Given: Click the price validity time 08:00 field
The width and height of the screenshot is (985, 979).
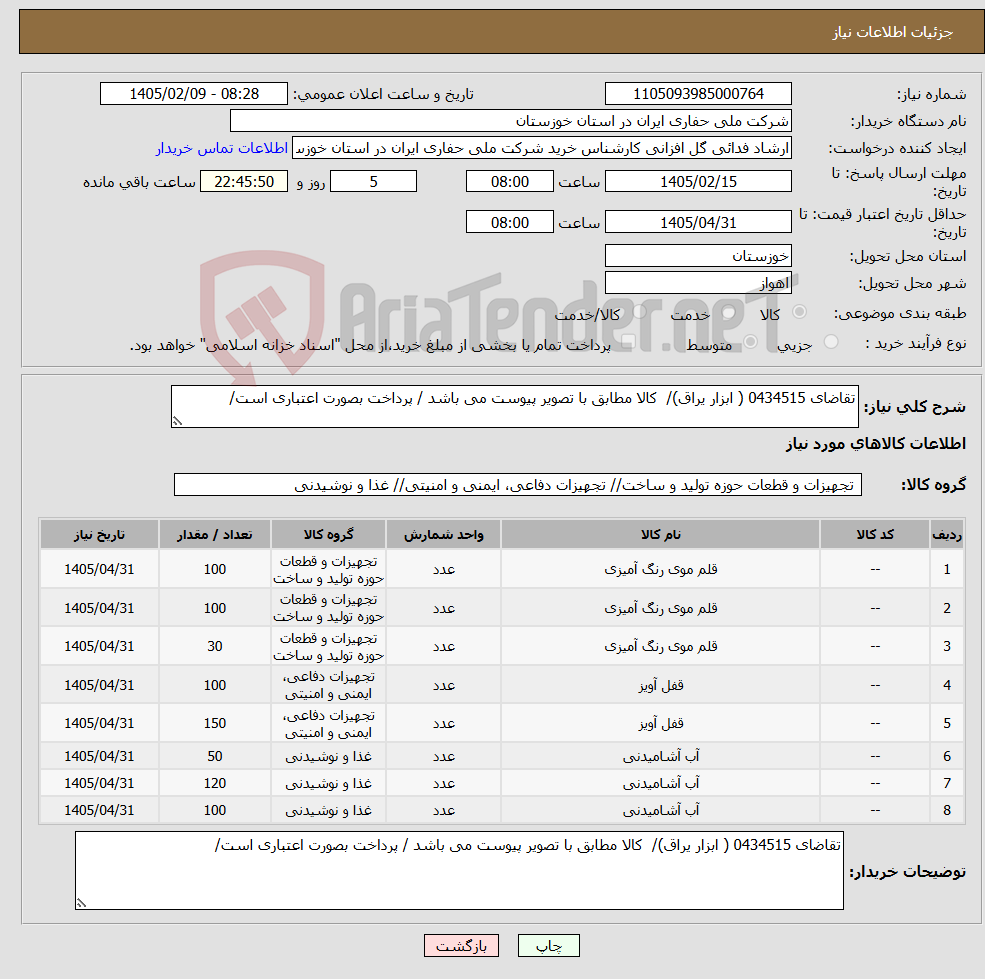Looking at the screenshot, I should point(509,222).
